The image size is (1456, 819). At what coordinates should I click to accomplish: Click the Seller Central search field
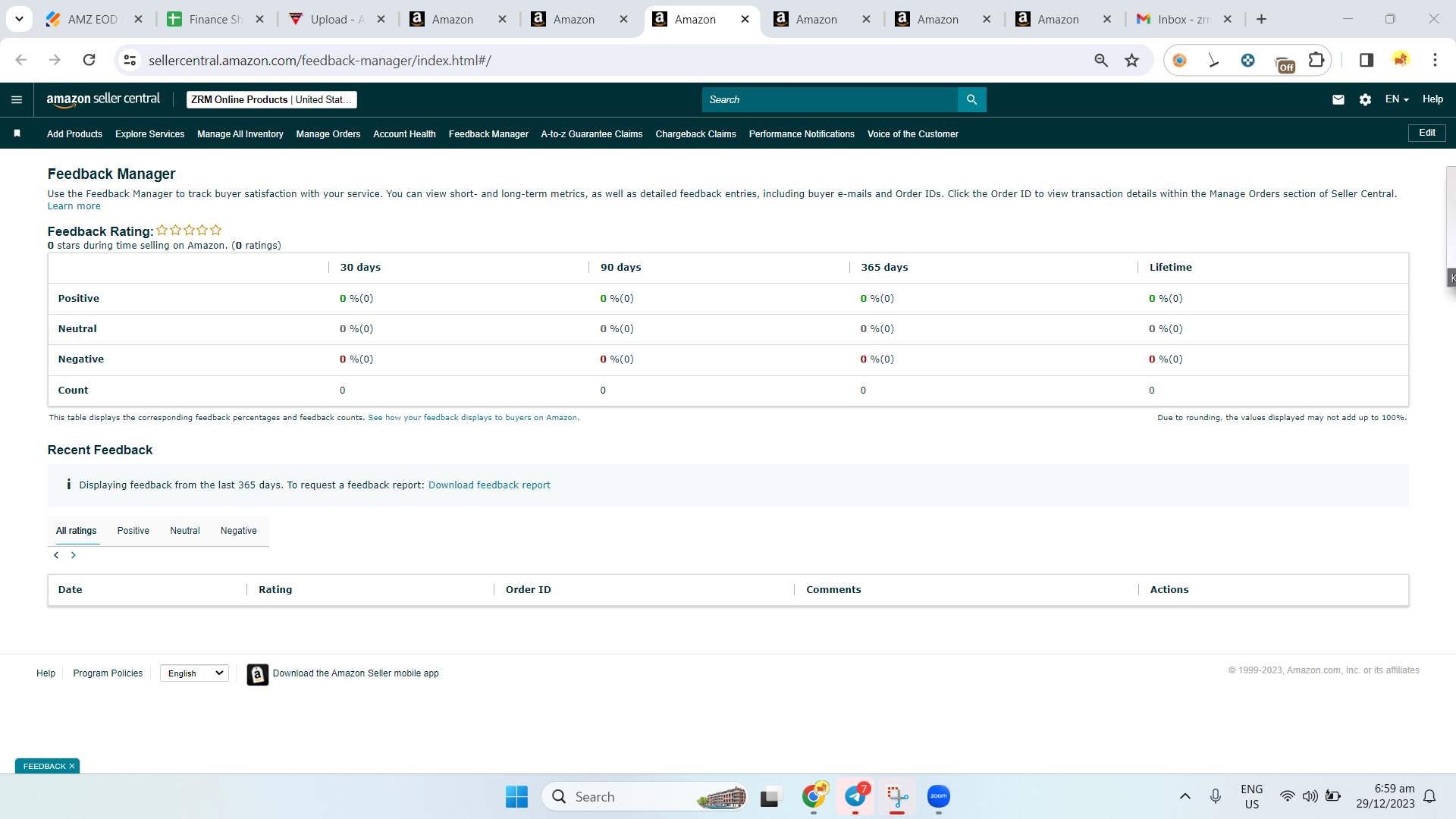click(830, 99)
